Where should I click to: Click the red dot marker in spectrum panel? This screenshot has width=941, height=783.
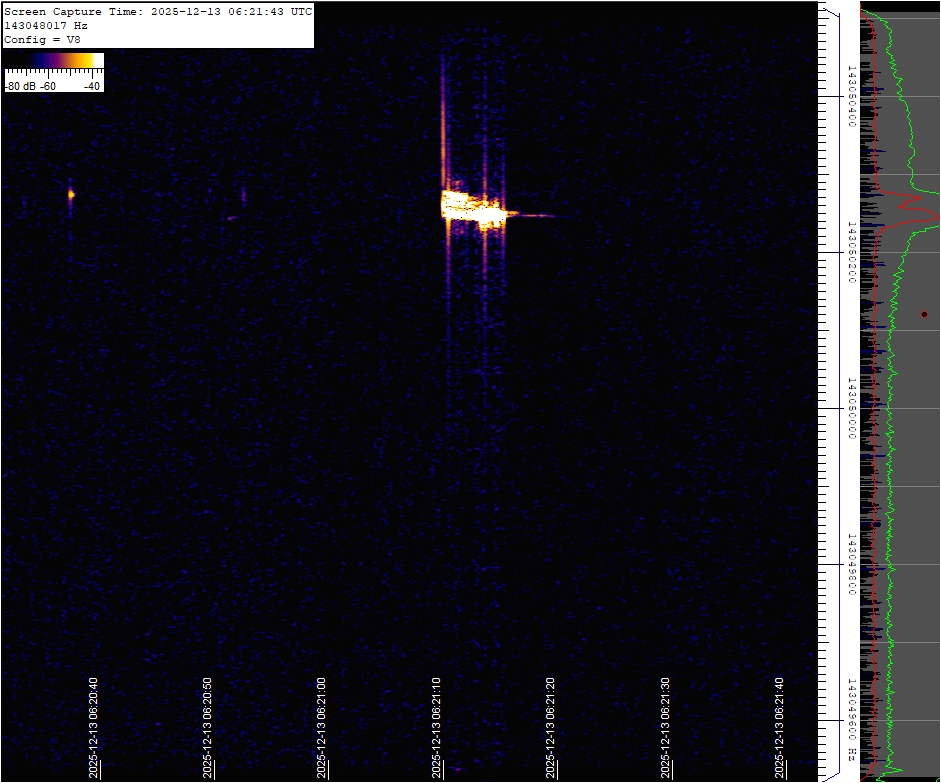coord(924,314)
